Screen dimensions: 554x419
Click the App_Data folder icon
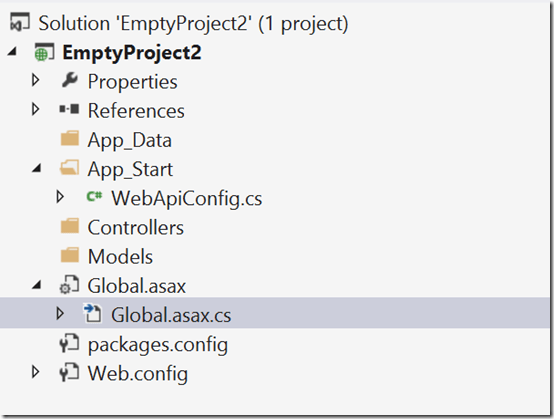point(70,138)
